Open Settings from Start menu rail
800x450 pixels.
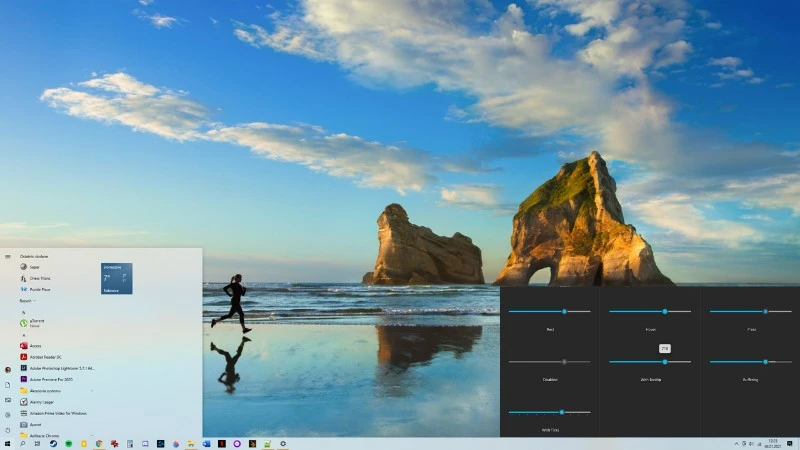[8, 415]
